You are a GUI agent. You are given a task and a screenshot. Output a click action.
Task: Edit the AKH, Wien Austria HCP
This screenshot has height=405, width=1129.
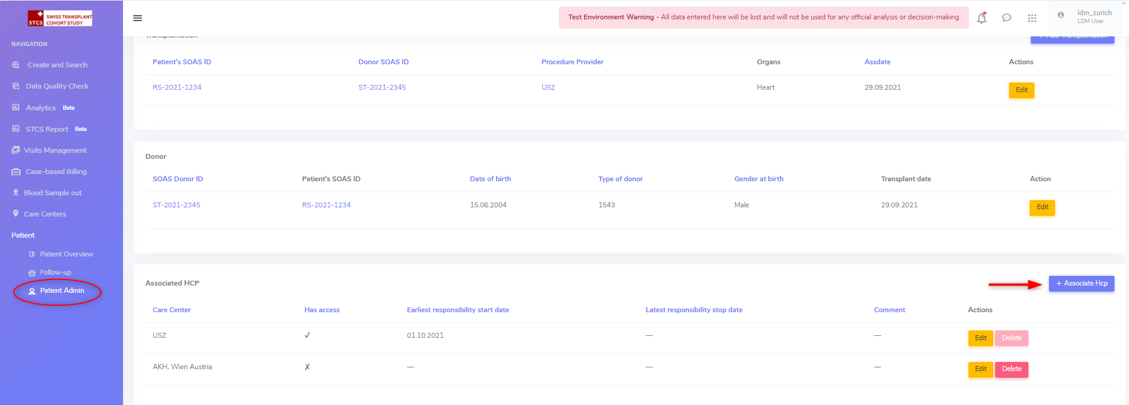(x=981, y=369)
